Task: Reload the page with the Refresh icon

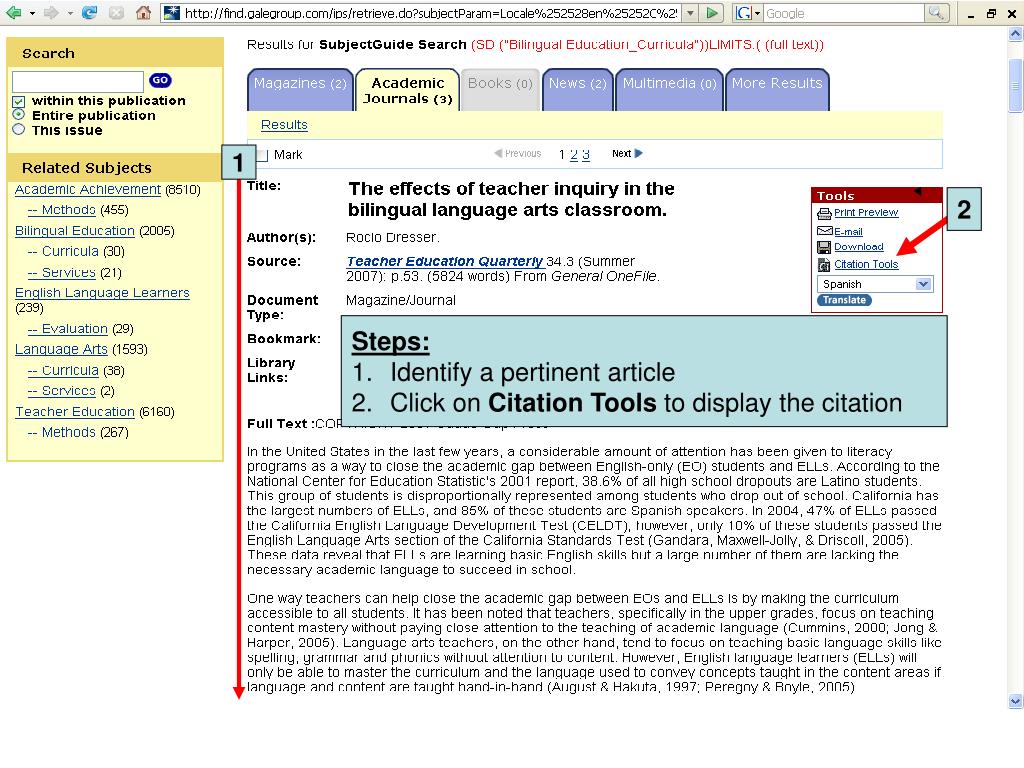Action: (89, 12)
